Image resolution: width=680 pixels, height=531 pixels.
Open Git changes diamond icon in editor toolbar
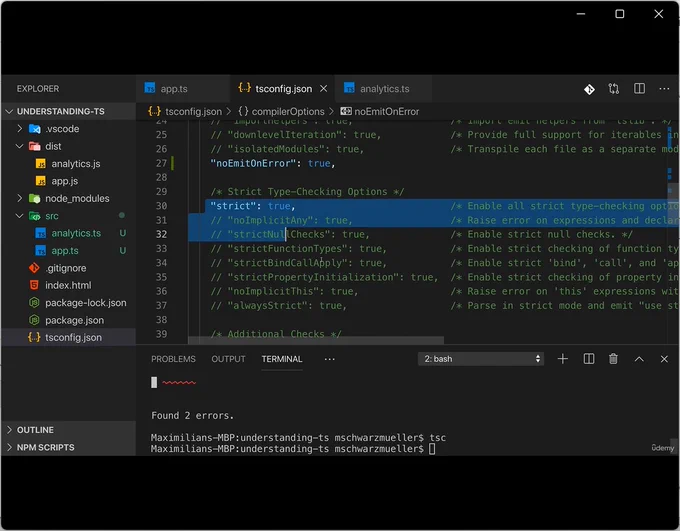tap(589, 89)
